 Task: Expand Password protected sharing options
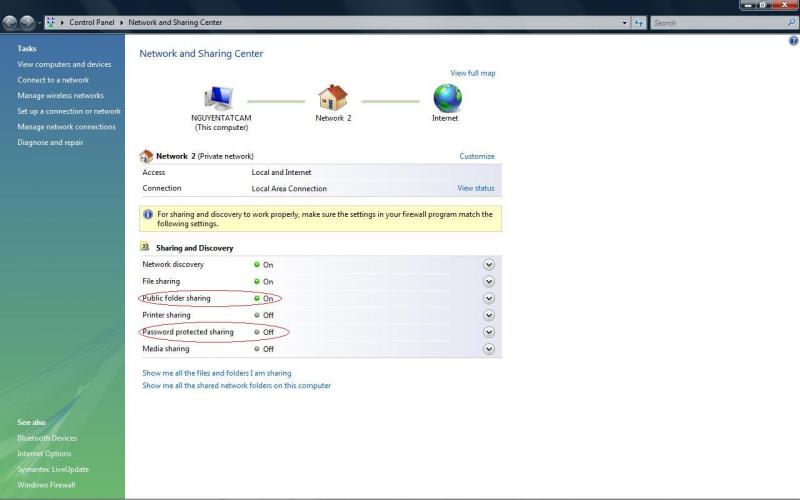(489, 332)
